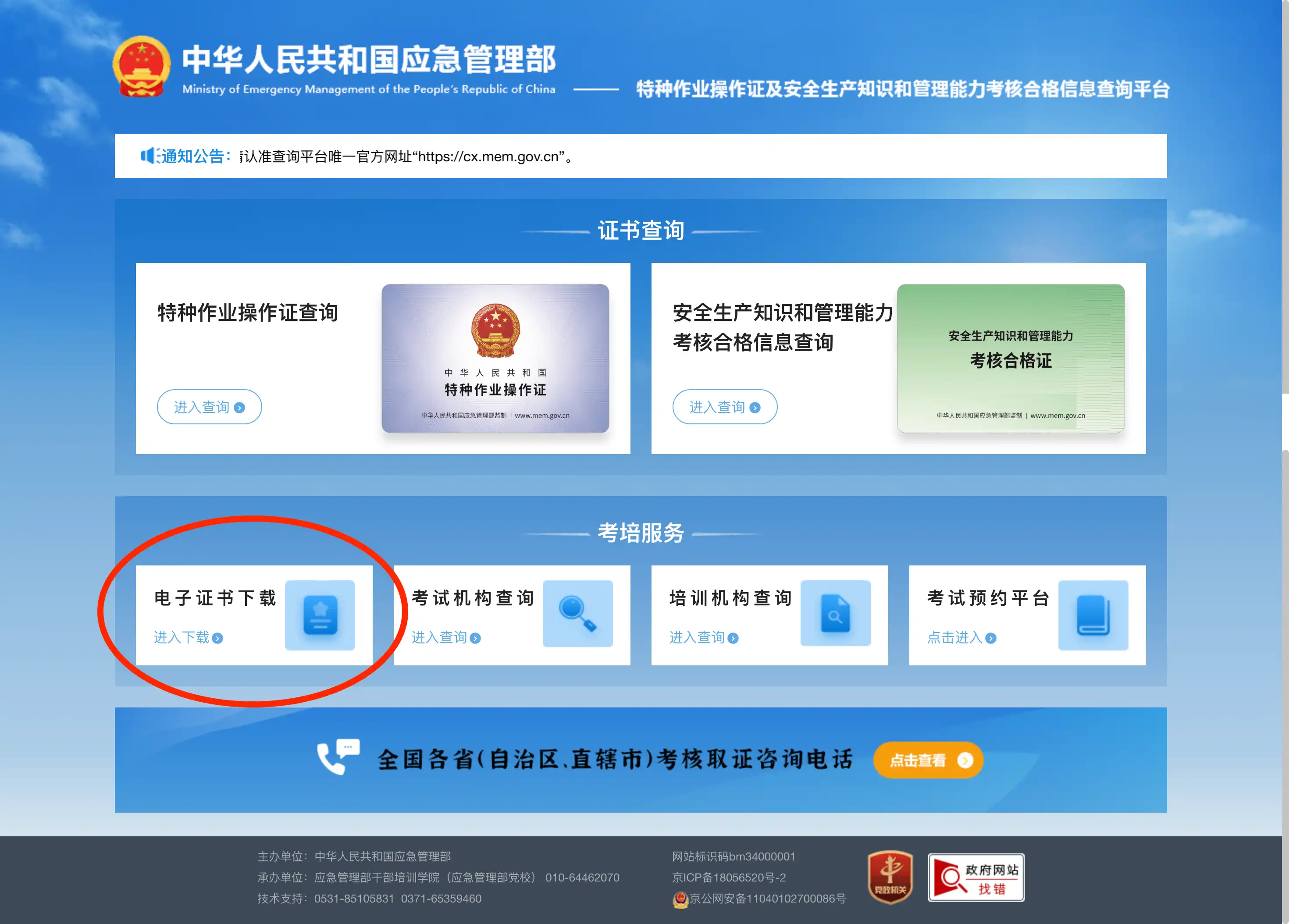Open 进入查询 under 特种作业操作证查询
Screen dimensions: 1289x924
[209, 407]
